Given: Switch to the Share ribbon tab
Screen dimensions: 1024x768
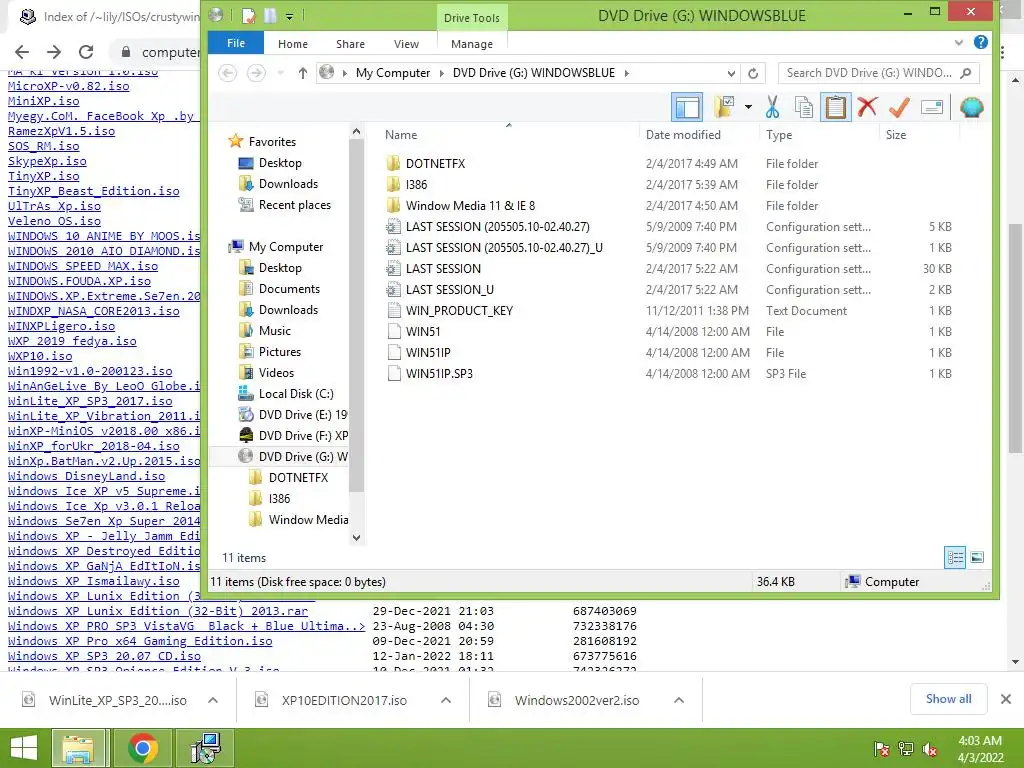Looking at the screenshot, I should (x=350, y=44).
